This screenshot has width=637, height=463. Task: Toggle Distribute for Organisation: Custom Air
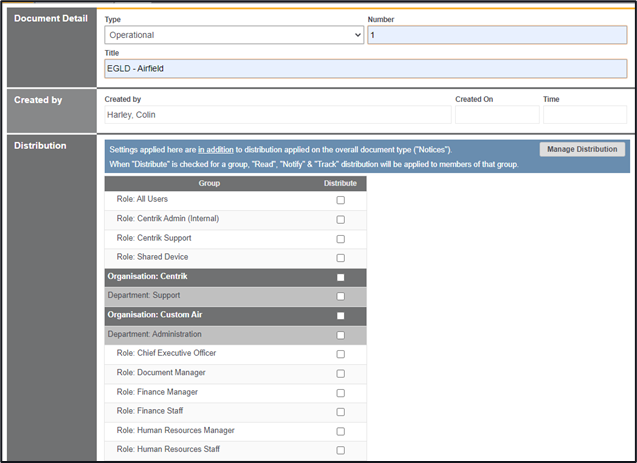click(340, 316)
